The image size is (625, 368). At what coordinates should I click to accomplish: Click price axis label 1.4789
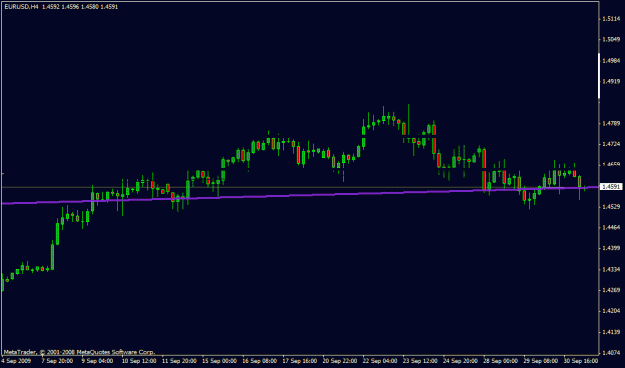coord(611,123)
